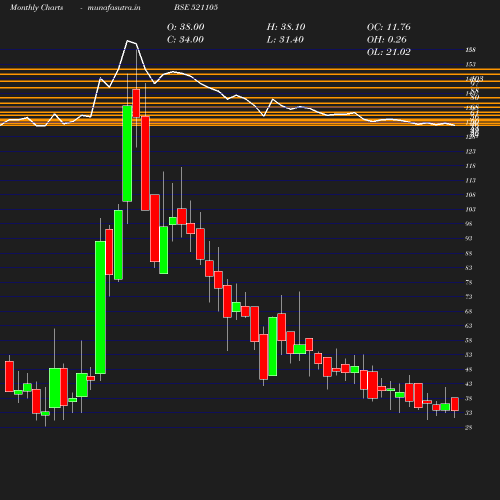
Task: Click the "BSE 521105" symbol label
Action: pos(196,7)
